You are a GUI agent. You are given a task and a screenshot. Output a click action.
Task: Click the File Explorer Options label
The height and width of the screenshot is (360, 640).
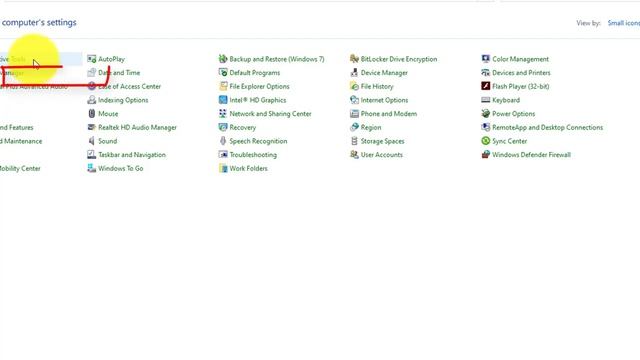click(259, 86)
